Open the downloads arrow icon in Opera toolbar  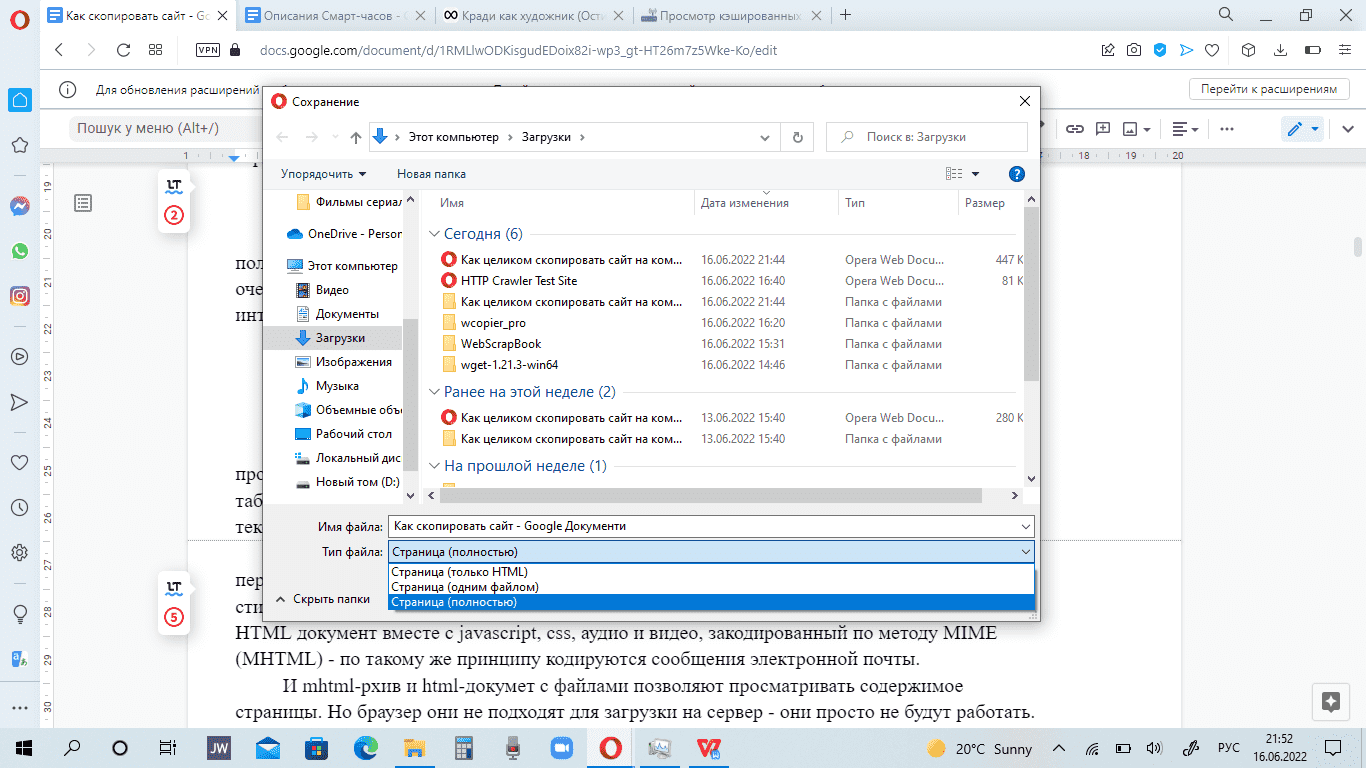click(1279, 50)
